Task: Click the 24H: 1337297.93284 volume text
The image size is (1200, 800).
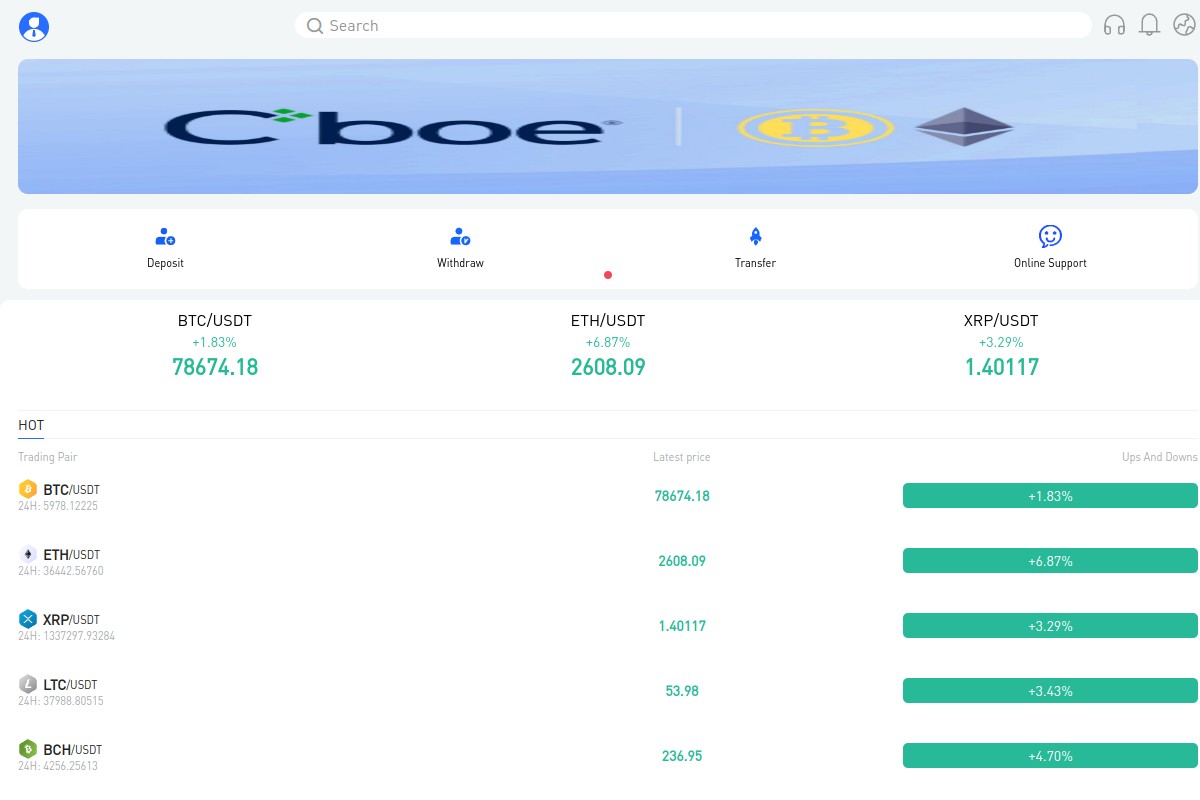Action: 66,636
